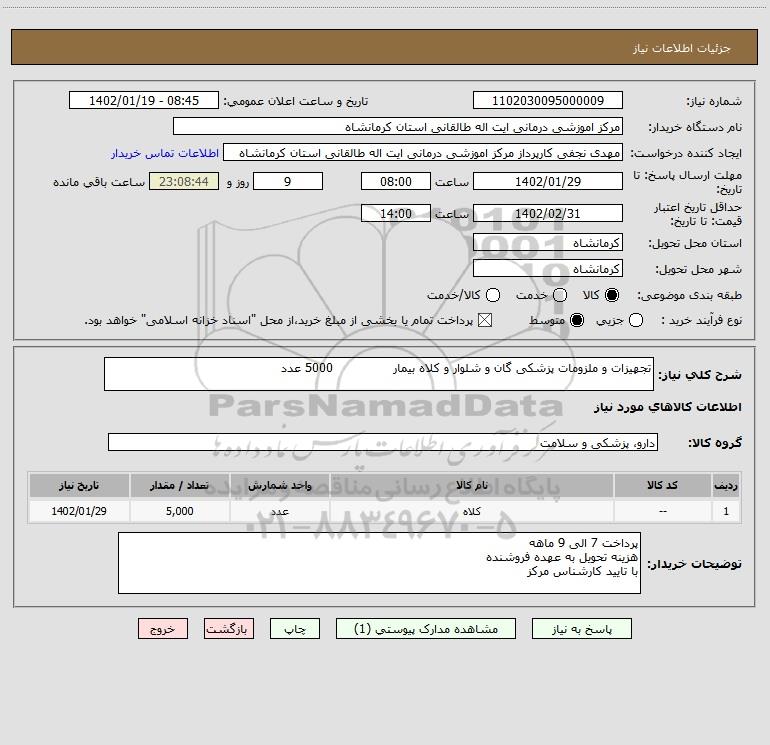Toggle the Islamic treasury bonds payment checkbox

[485, 320]
